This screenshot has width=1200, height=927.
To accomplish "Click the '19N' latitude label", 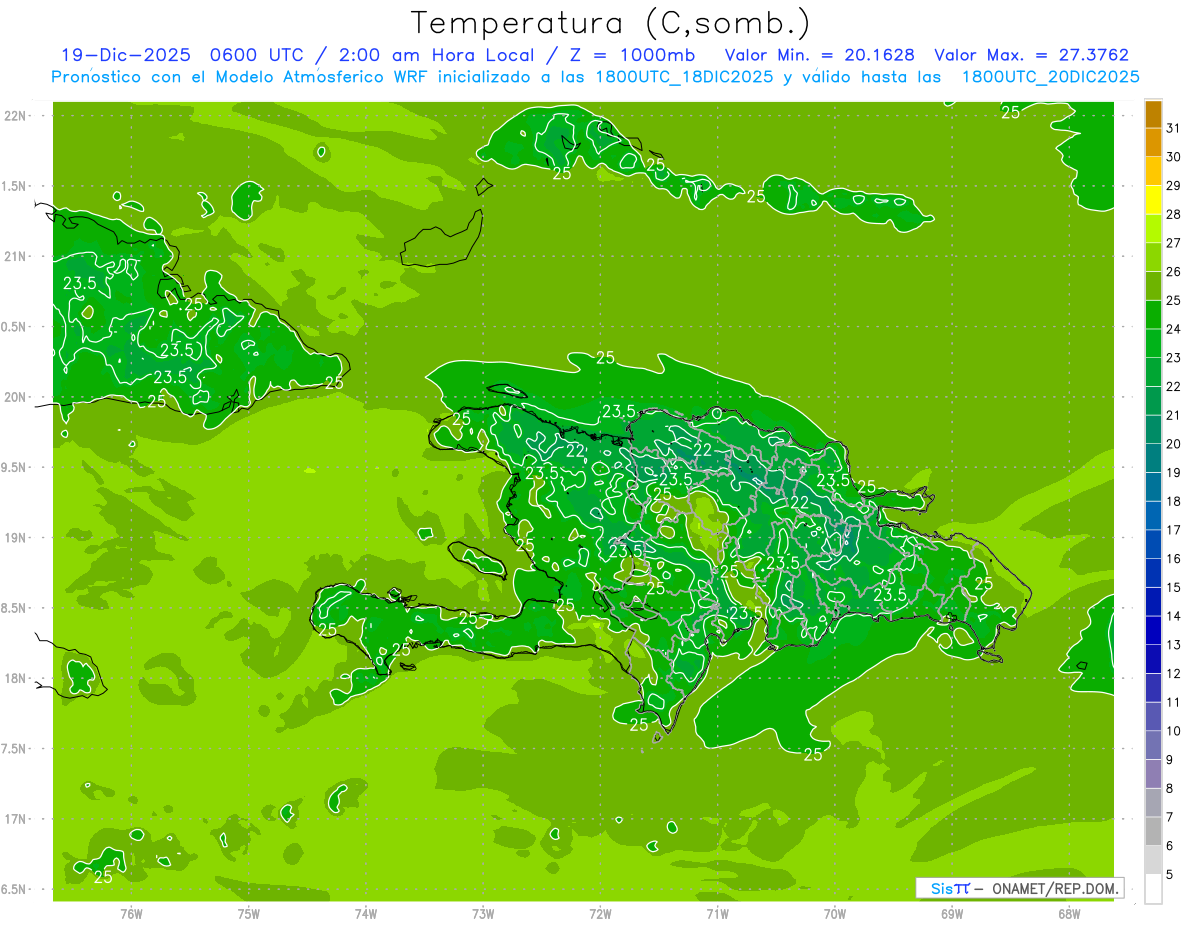I will coord(16,538).
